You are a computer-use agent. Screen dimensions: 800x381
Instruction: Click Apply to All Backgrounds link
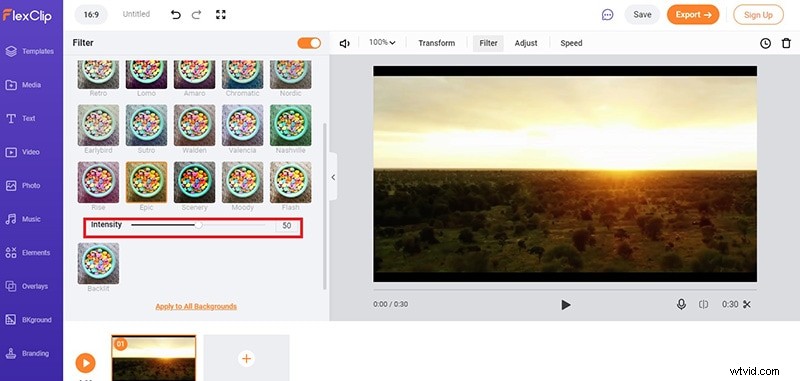click(x=196, y=307)
